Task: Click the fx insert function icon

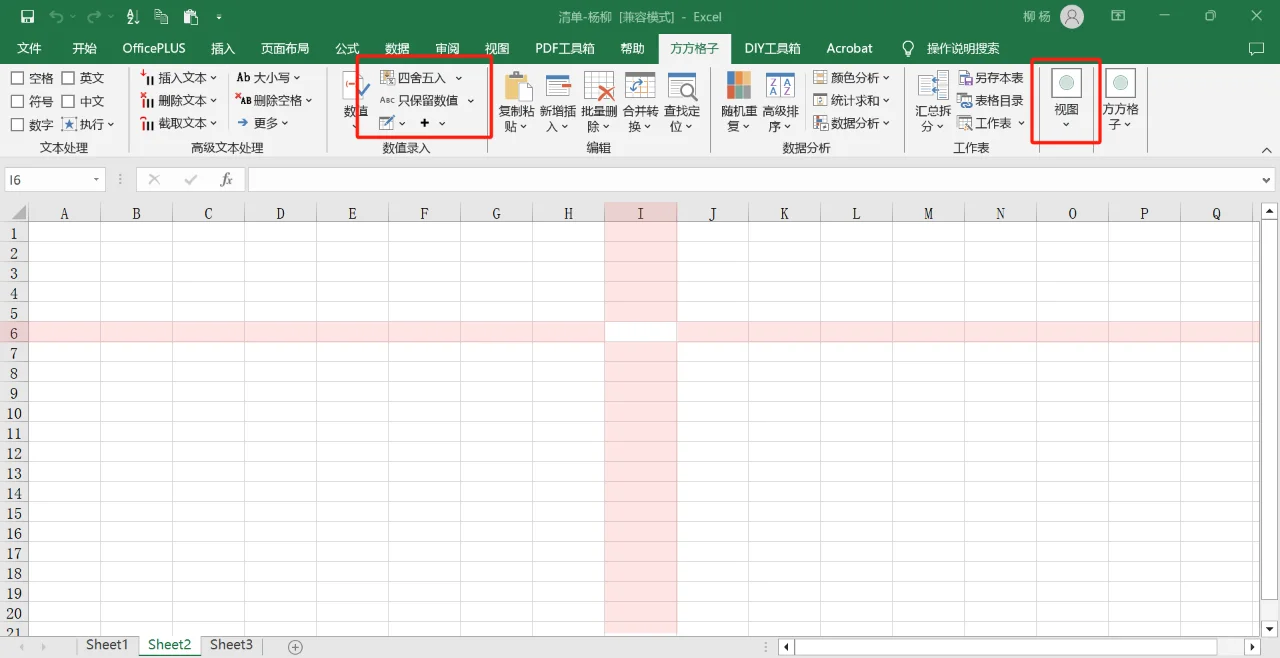Action: coord(227,180)
